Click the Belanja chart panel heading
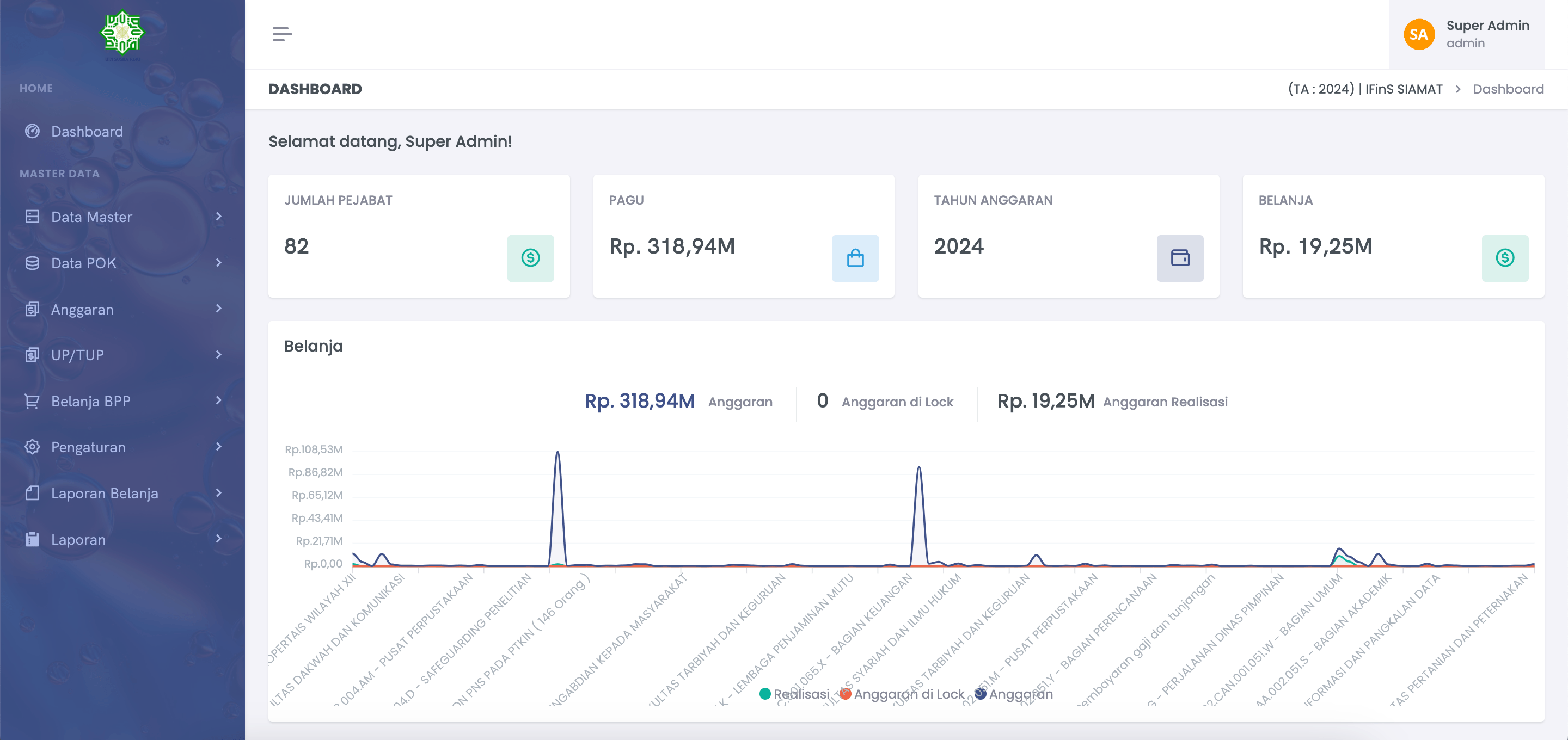 coord(314,346)
